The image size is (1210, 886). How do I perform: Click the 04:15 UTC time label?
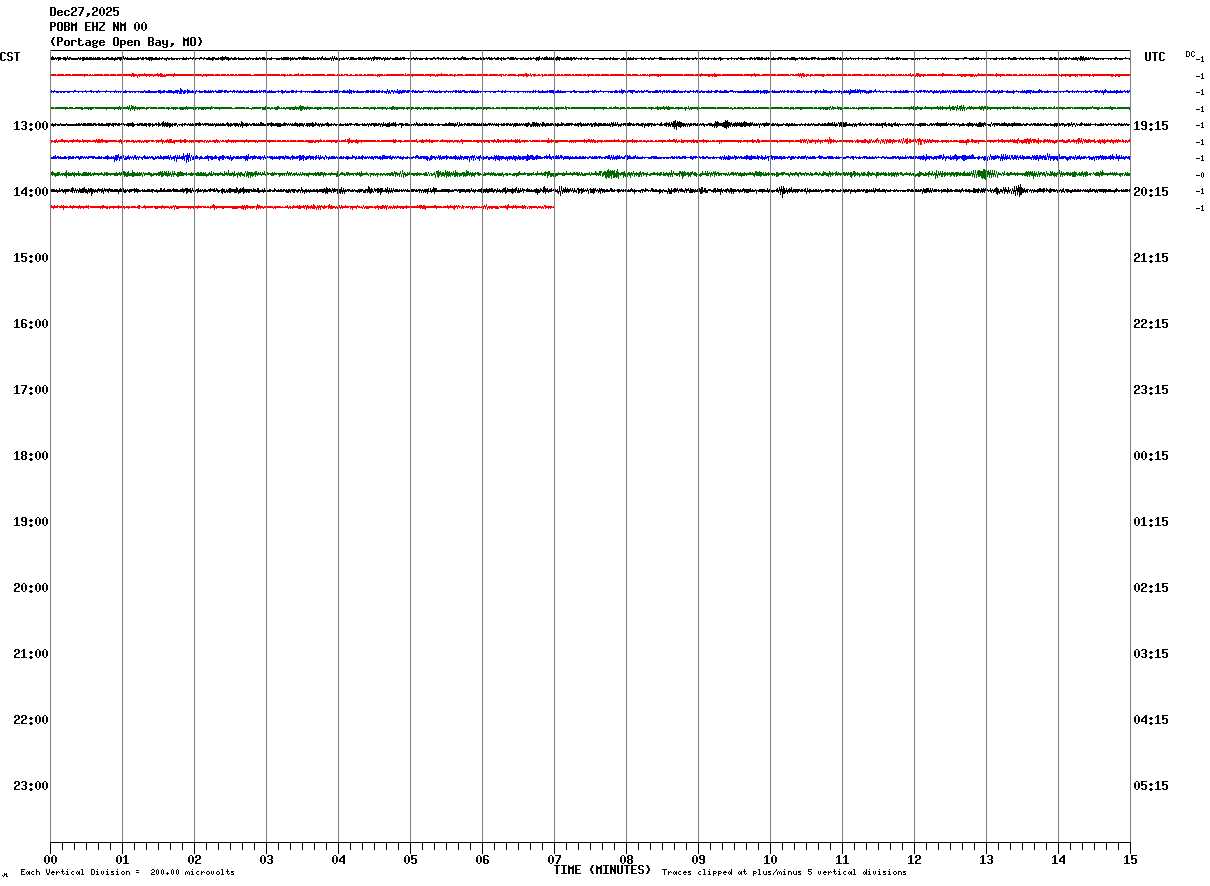coord(1151,719)
